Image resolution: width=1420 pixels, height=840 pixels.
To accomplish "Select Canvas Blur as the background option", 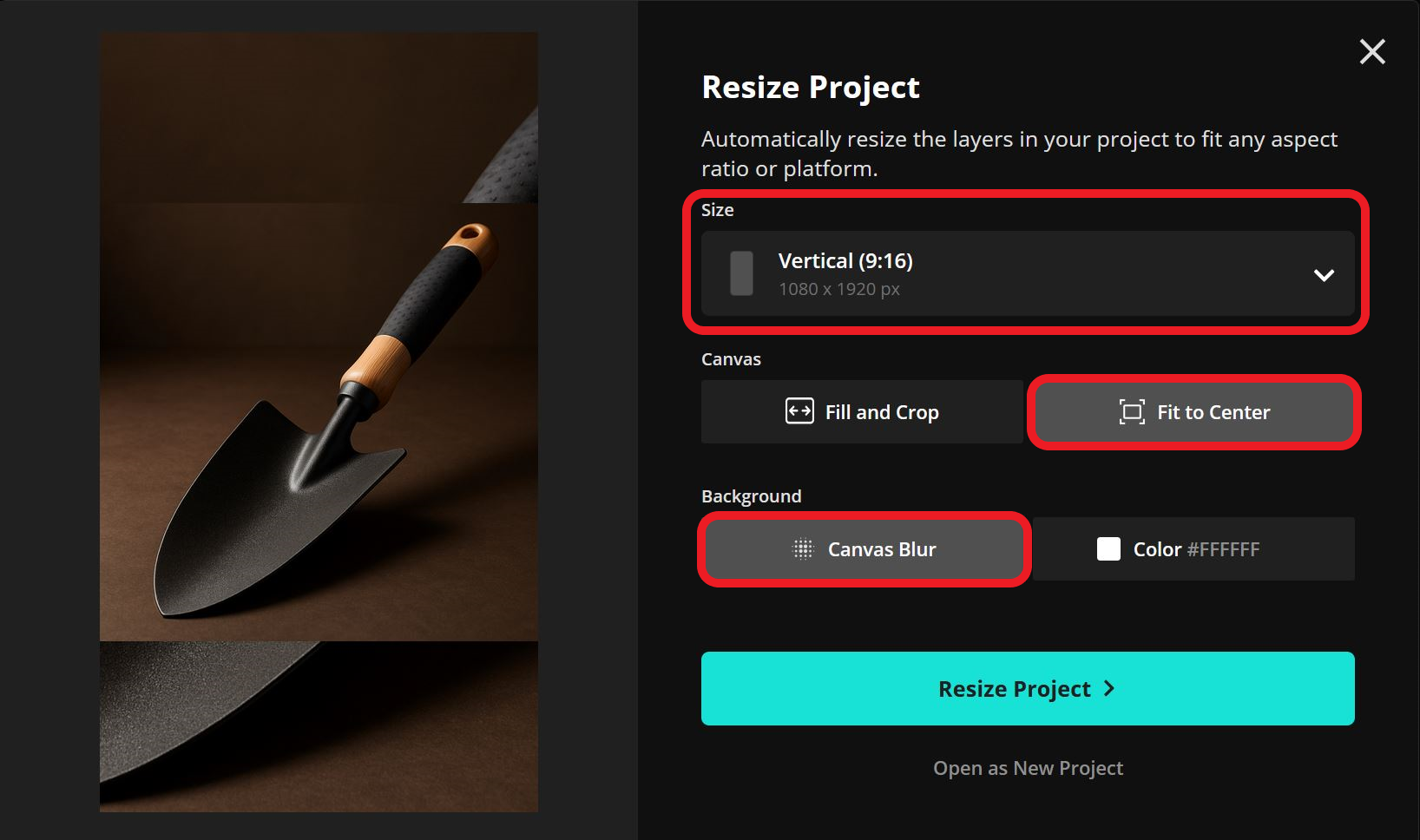I will tap(863, 548).
